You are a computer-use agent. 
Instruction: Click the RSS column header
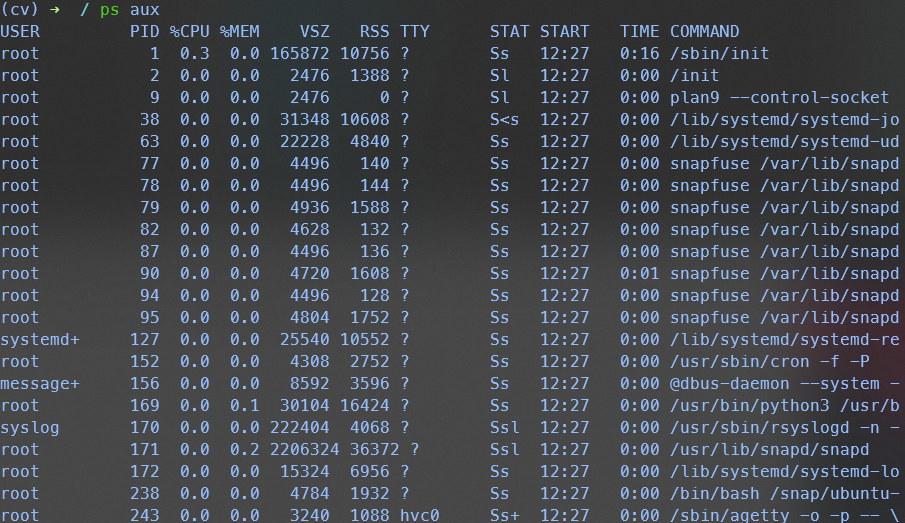(x=375, y=31)
